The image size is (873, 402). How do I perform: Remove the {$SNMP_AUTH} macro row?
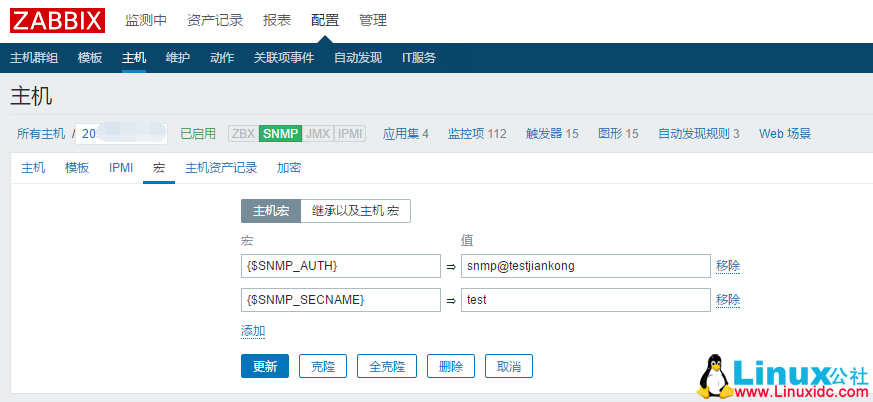tap(728, 265)
